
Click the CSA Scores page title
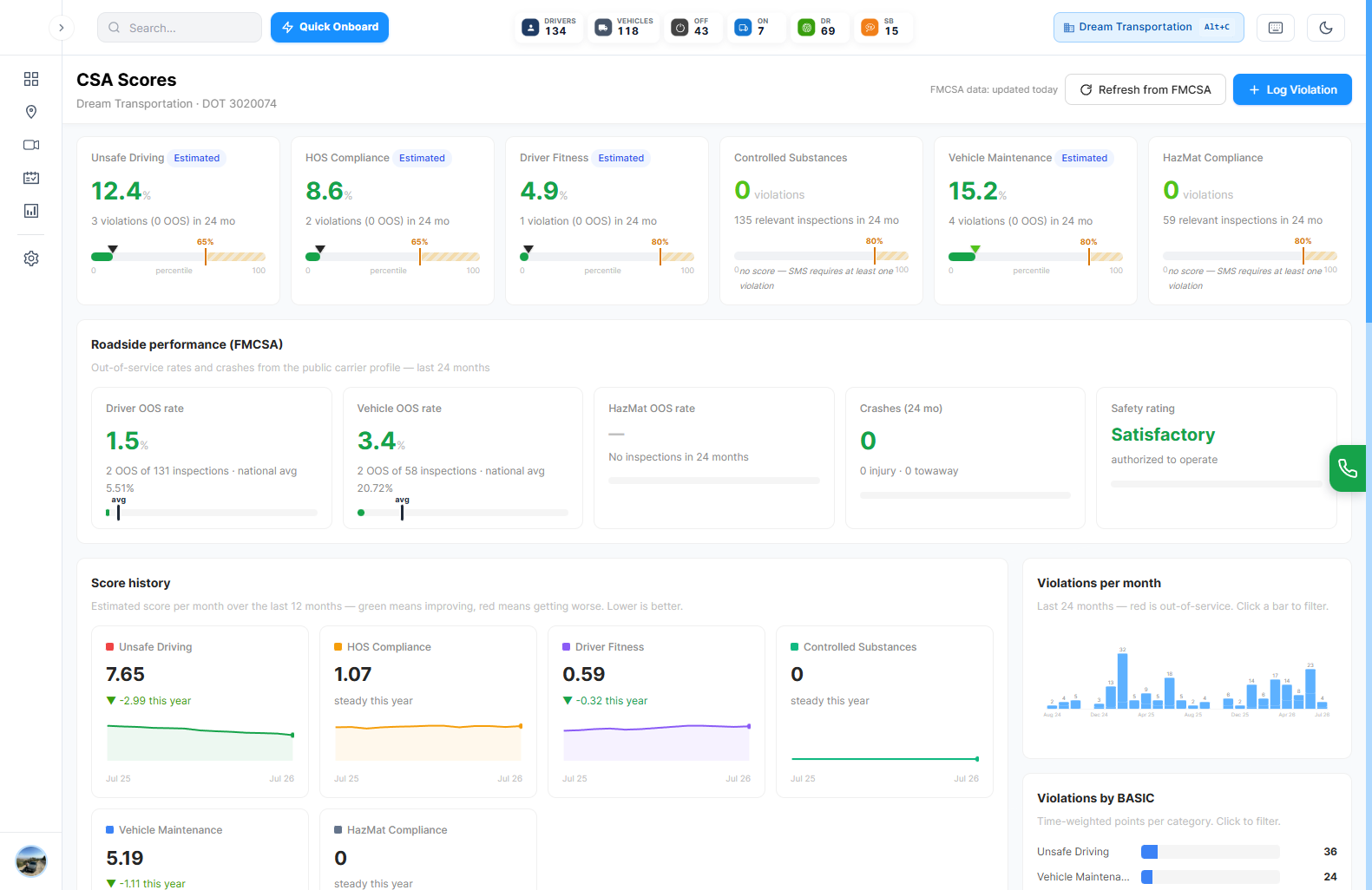point(127,80)
